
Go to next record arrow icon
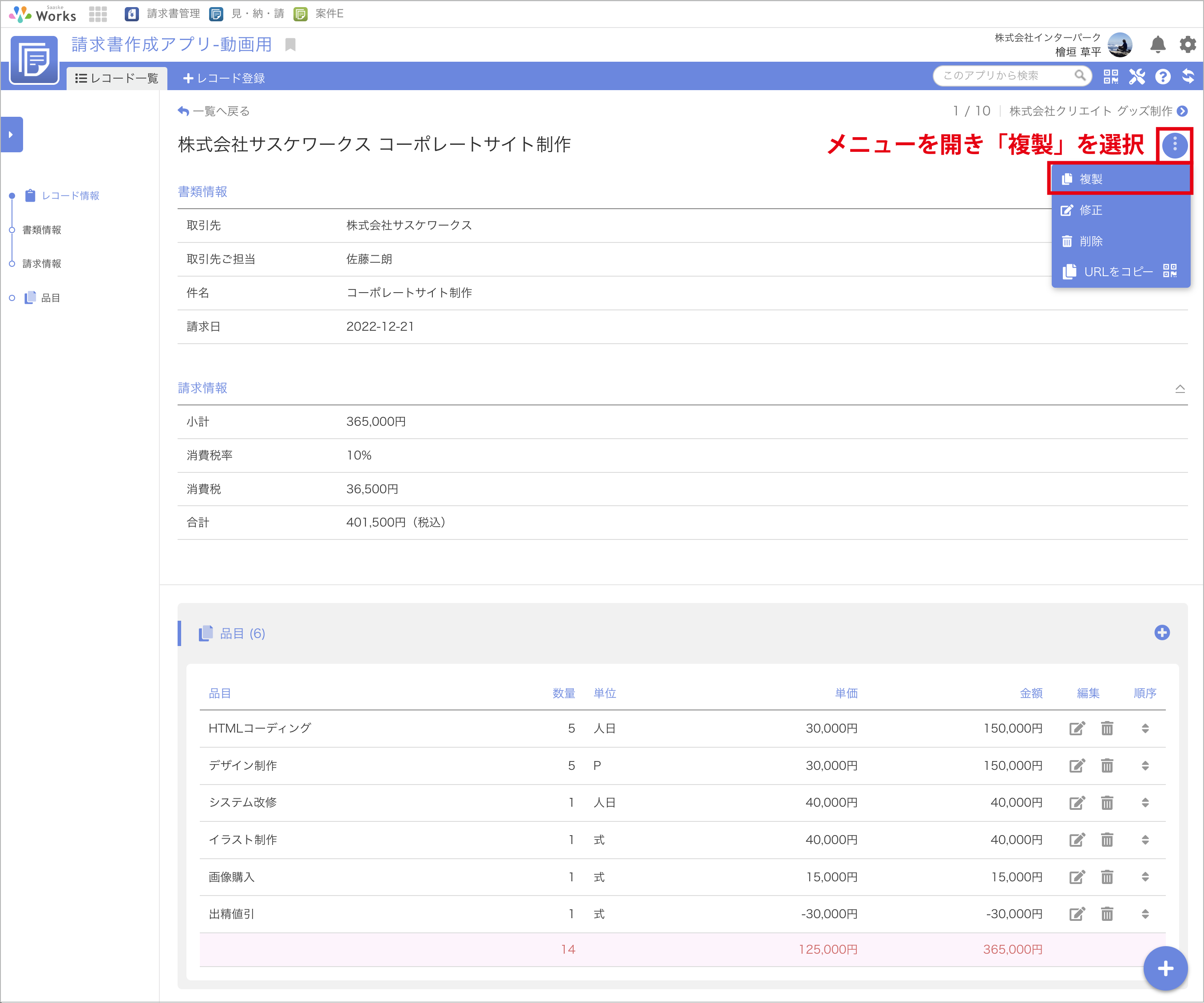1183,111
